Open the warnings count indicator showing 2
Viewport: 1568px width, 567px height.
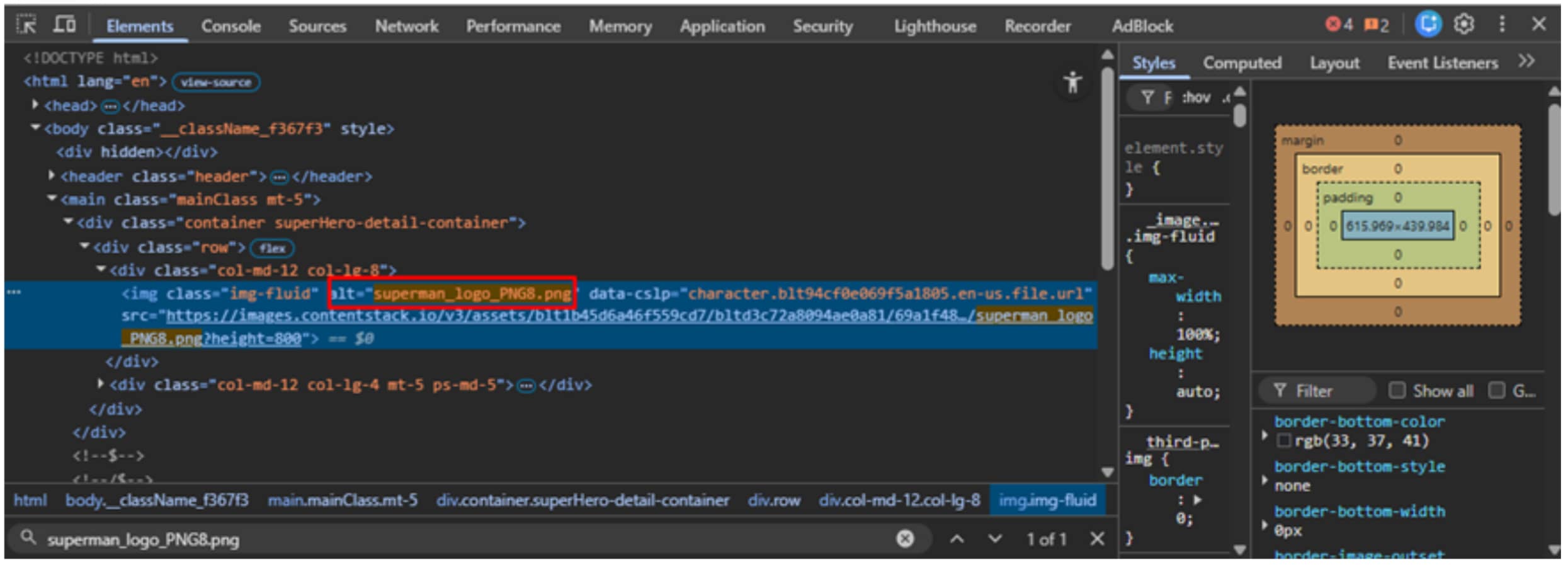coord(1377,25)
